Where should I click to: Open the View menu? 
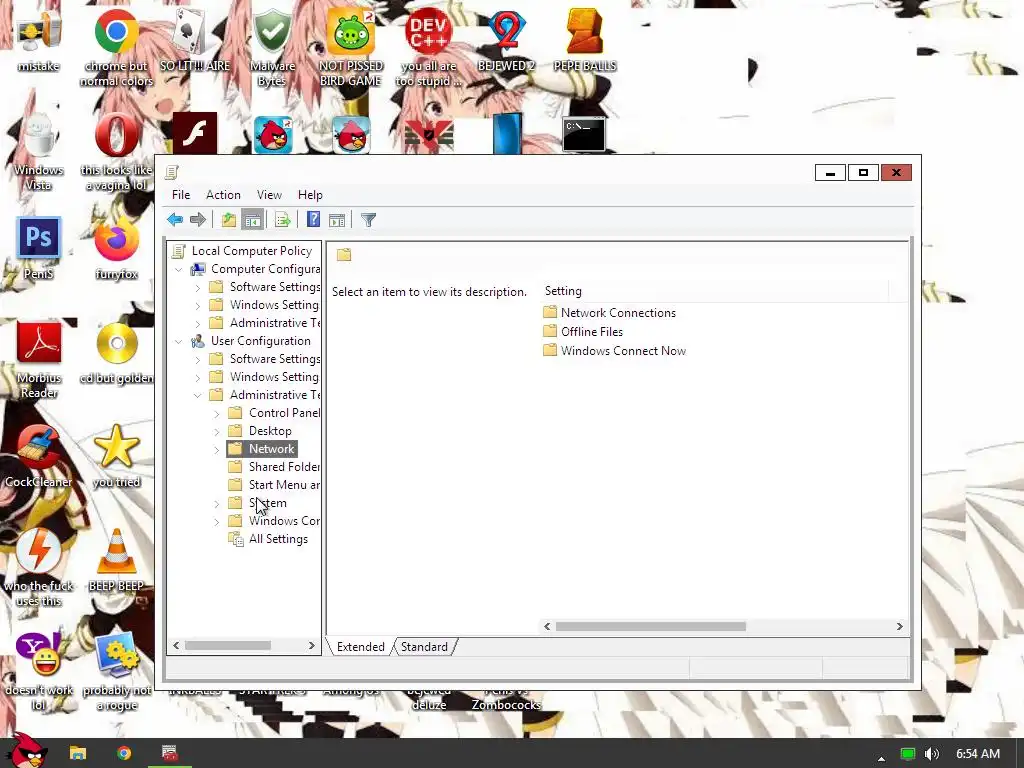pyautogui.click(x=269, y=195)
